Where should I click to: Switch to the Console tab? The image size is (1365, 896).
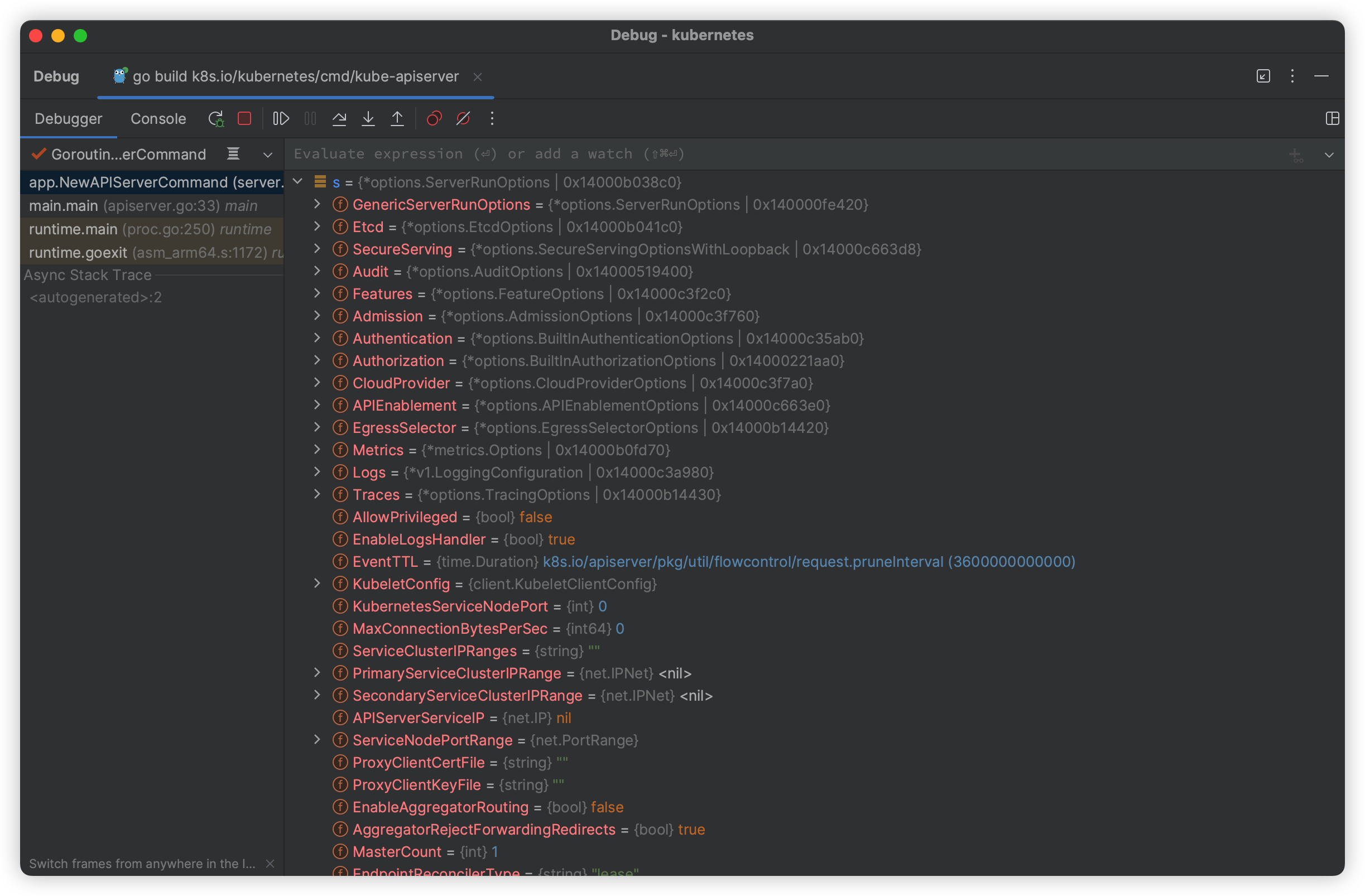pos(158,119)
